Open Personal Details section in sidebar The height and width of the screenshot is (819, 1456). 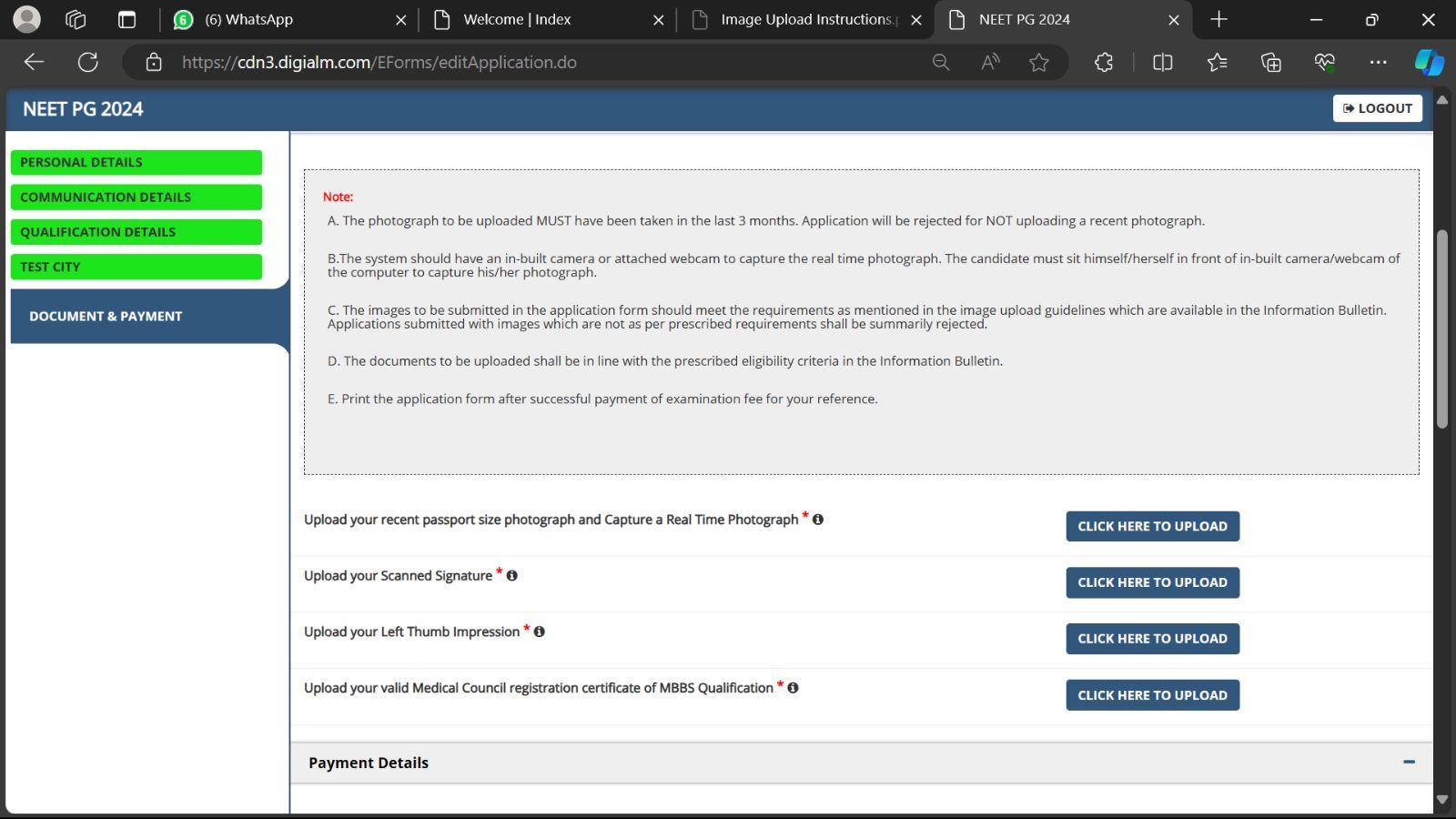(x=136, y=162)
